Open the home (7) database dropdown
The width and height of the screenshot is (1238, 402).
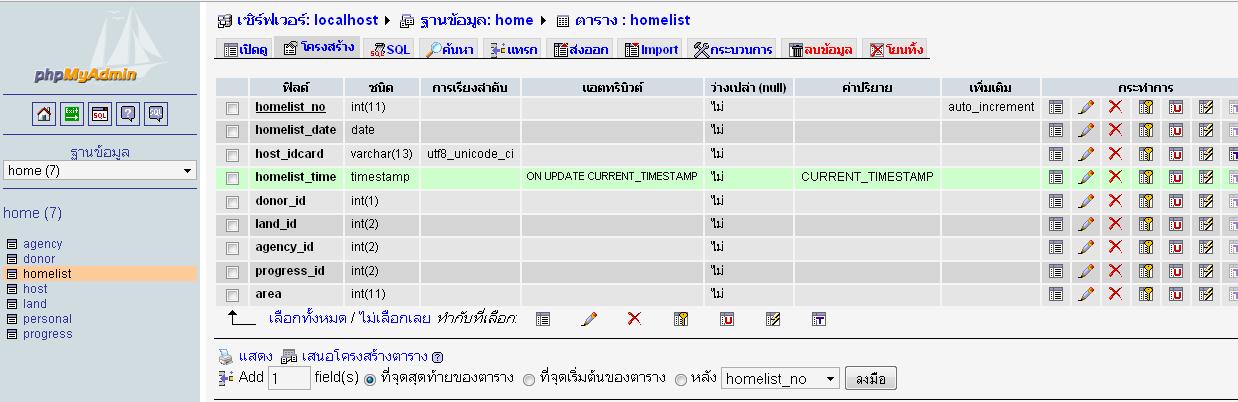pos(99,171)
